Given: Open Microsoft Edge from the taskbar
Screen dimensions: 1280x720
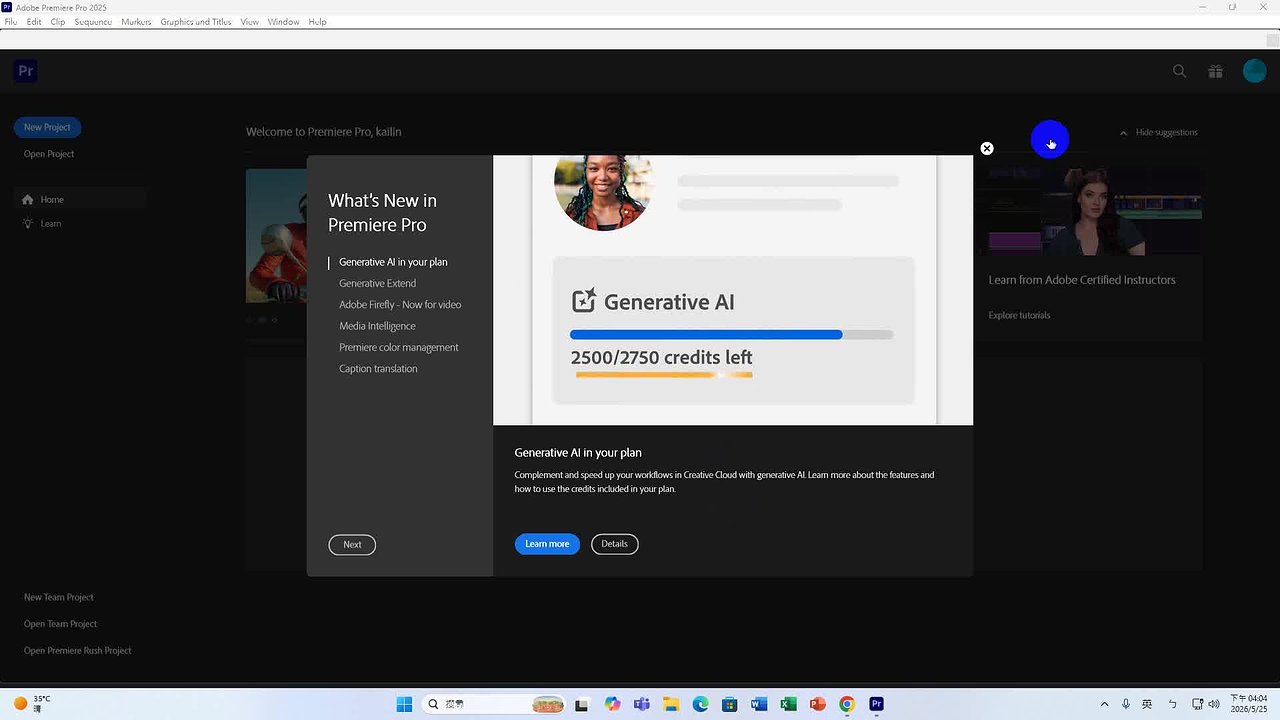Looking at the screenshot, I should click(x=700, y=704).
